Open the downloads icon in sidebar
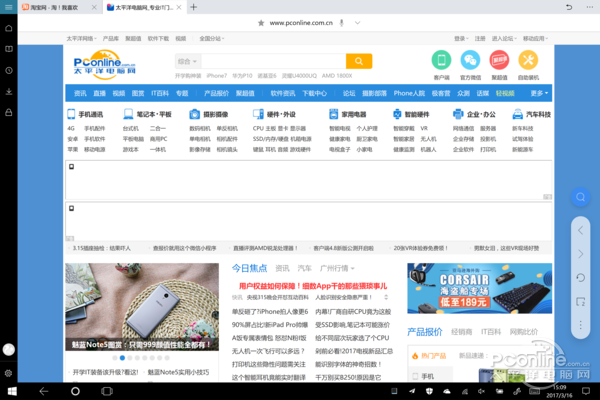 (8, 91)
